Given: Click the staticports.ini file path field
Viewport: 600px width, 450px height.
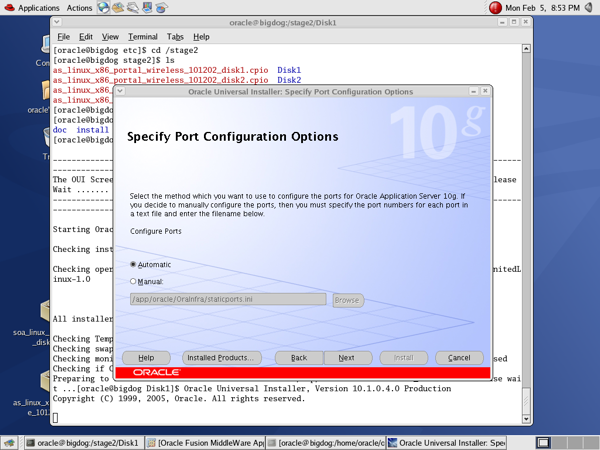Looking at the screenshot, I should (228, 299).
